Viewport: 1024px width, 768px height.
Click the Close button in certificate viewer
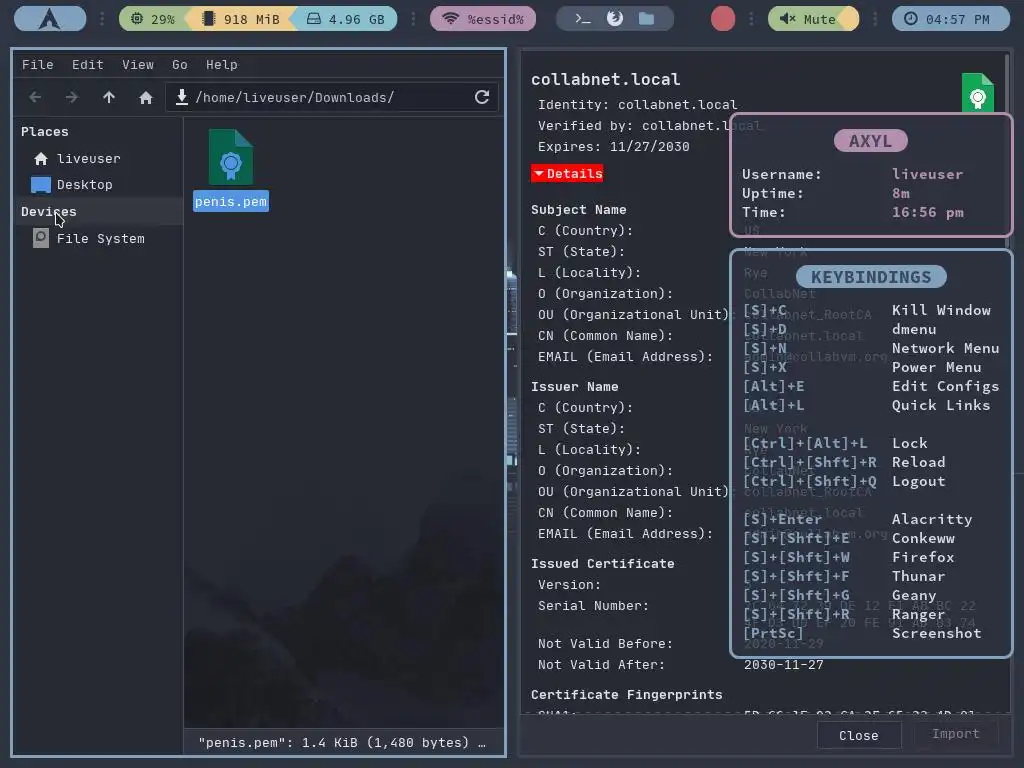[x=858, y=735]
